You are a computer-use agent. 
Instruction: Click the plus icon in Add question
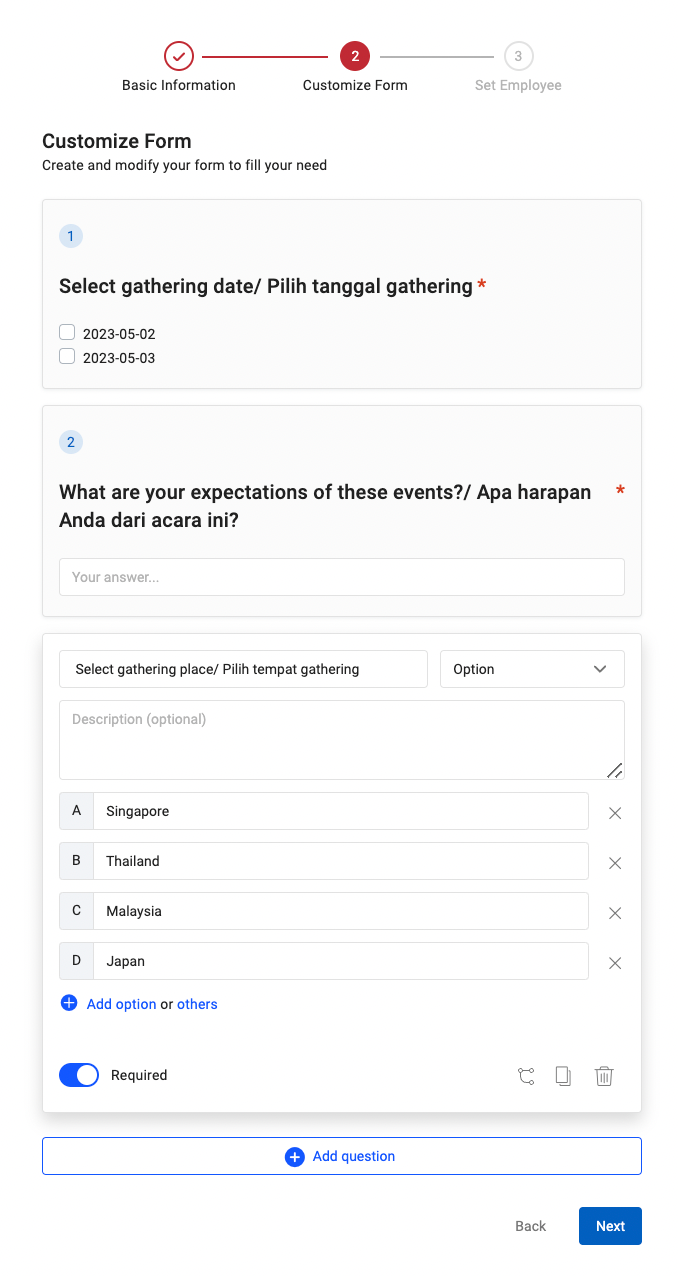[x=295, y=1155]
